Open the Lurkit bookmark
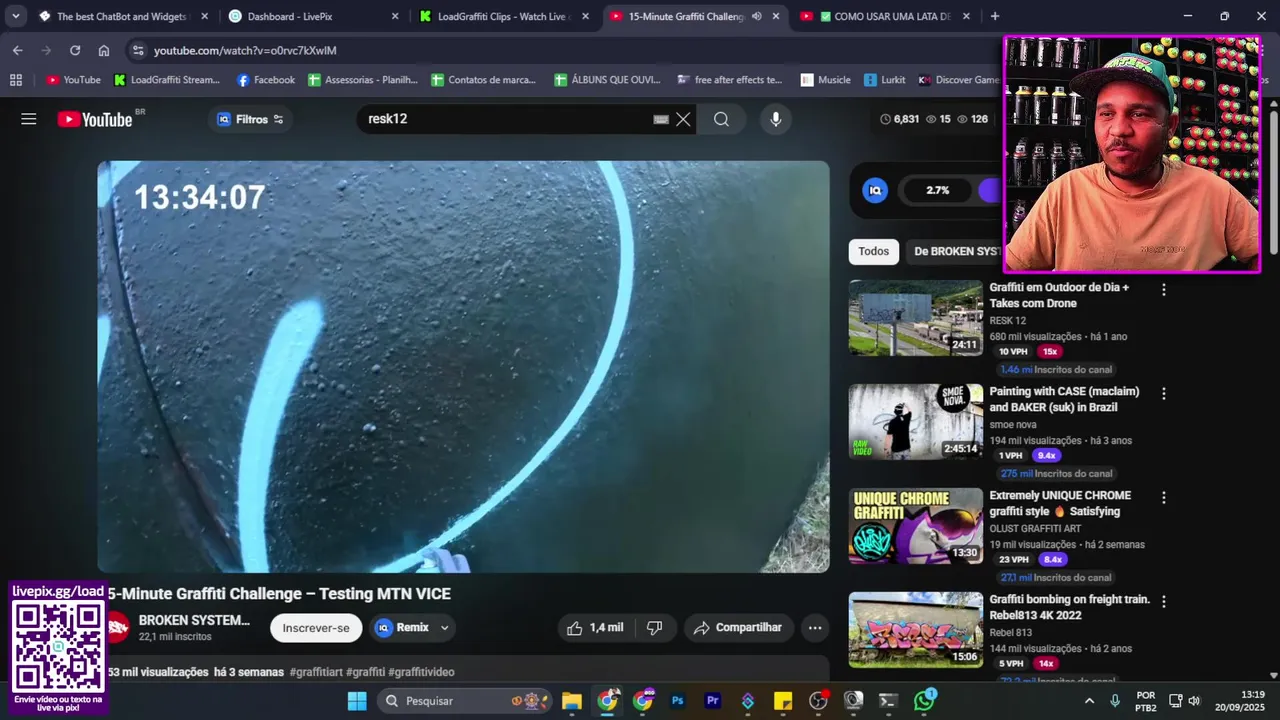 (884, 80)
